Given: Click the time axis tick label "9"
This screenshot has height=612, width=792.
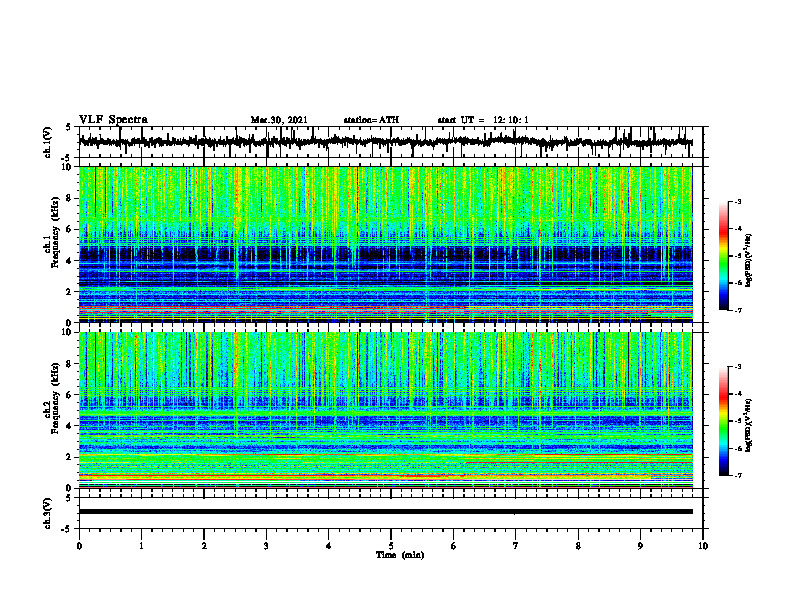Looking at the screenshot, I should pyautogui.click(x=640, y=546).
